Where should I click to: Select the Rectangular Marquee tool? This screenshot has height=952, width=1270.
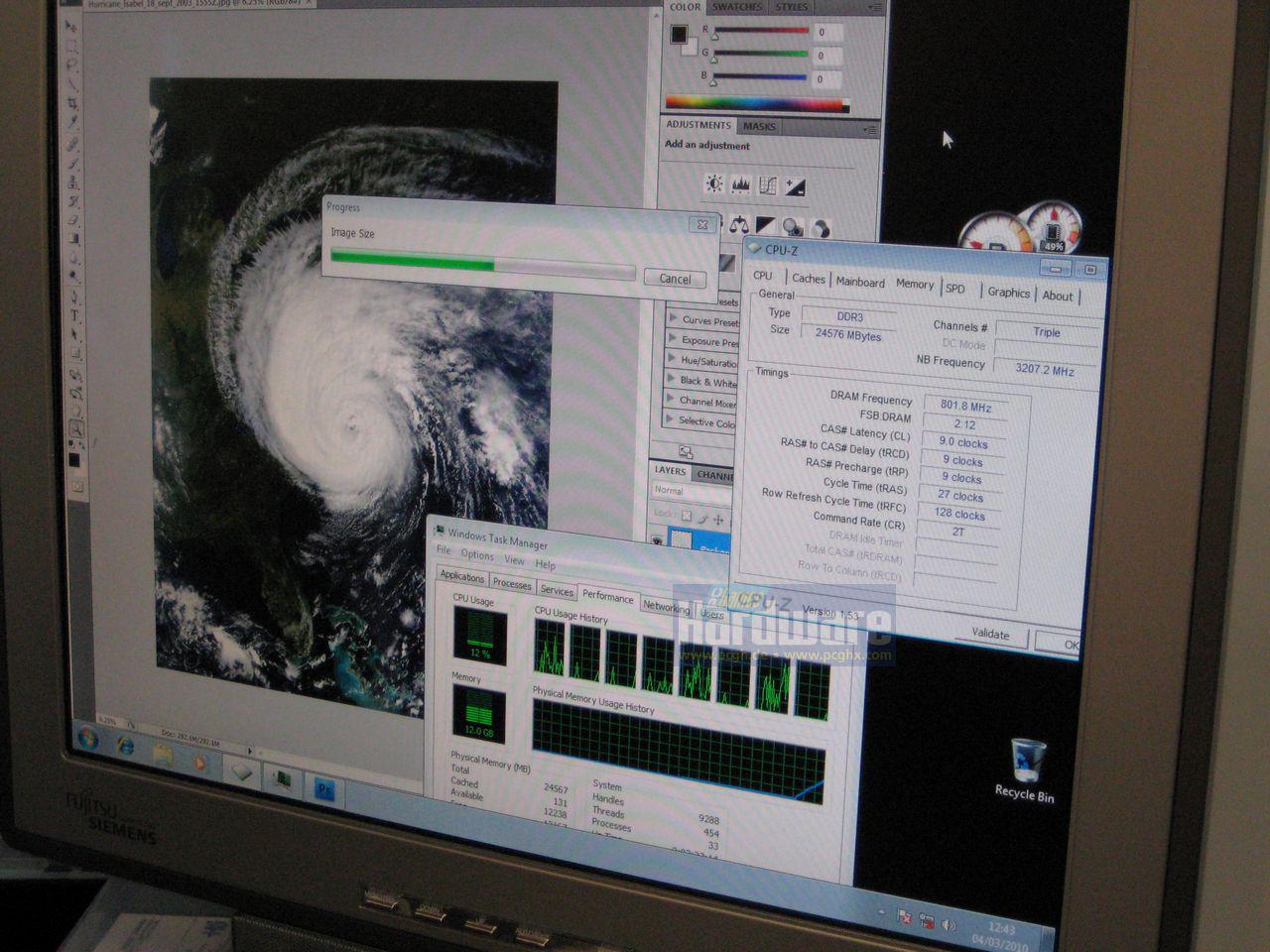tap(69, 46)
